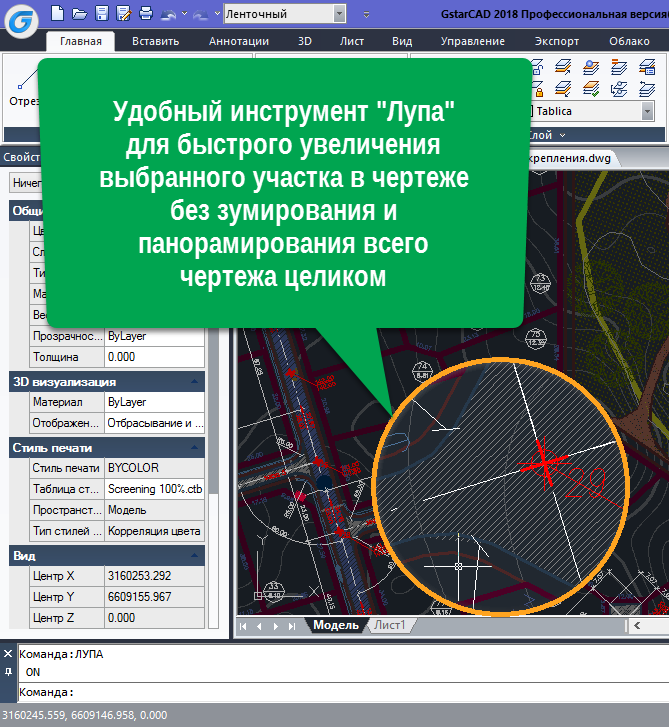This screenshot has height=727, width=669.
Task: Click the Корреляция цвета value
Action: pos(154,531)
